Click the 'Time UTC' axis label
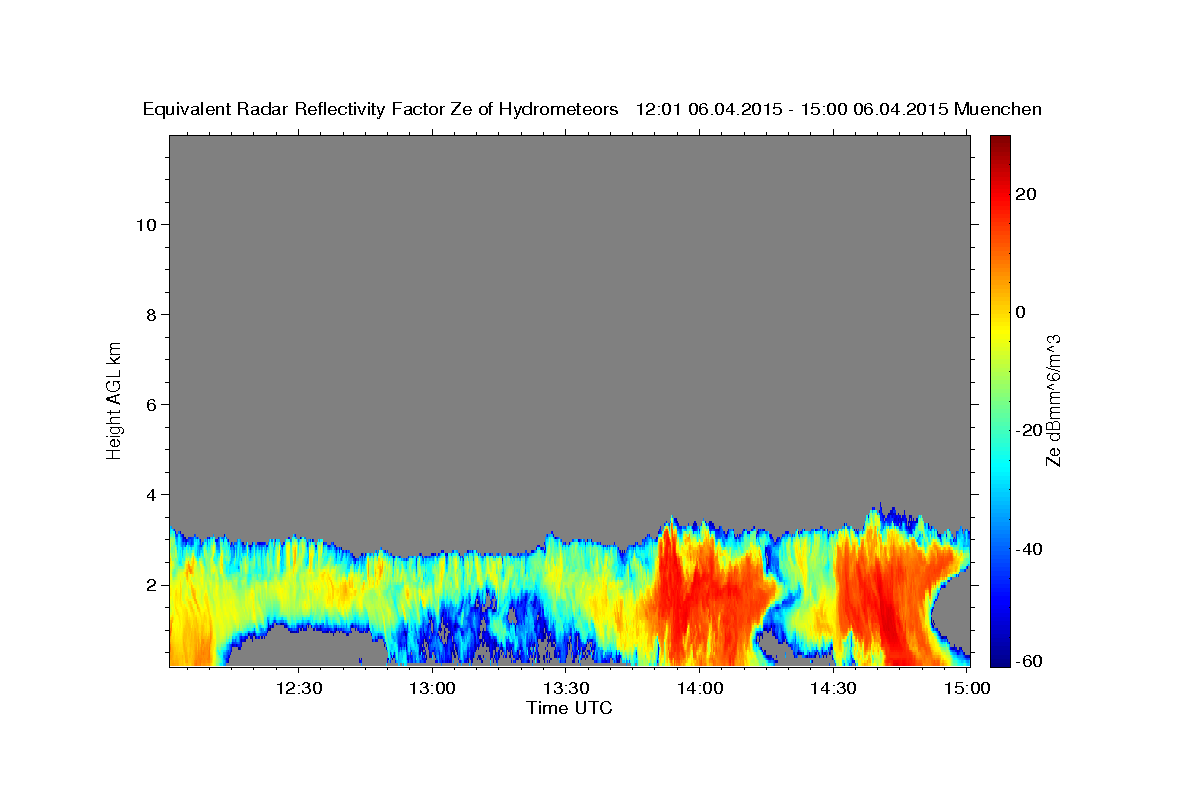Image resolution: width=1200 pixels, height=800 pixels. 569,708
